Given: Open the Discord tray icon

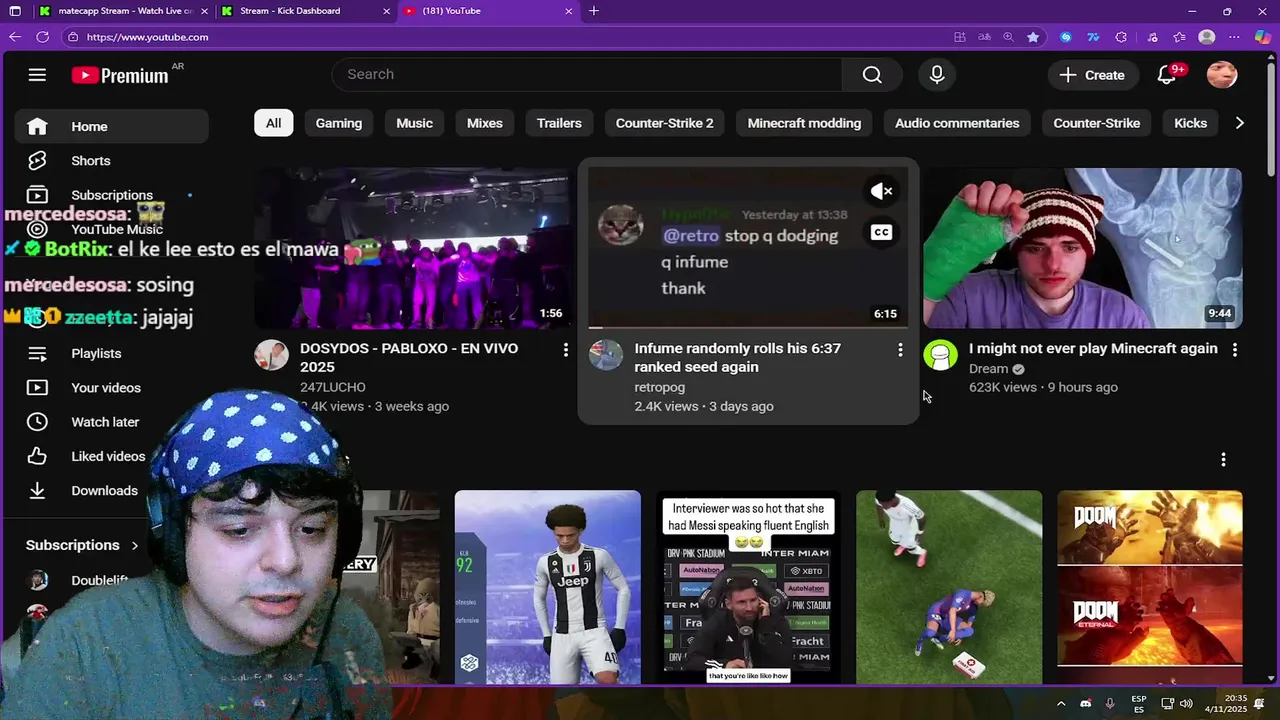Looking at the screenshot, I should pos(1086,704).
